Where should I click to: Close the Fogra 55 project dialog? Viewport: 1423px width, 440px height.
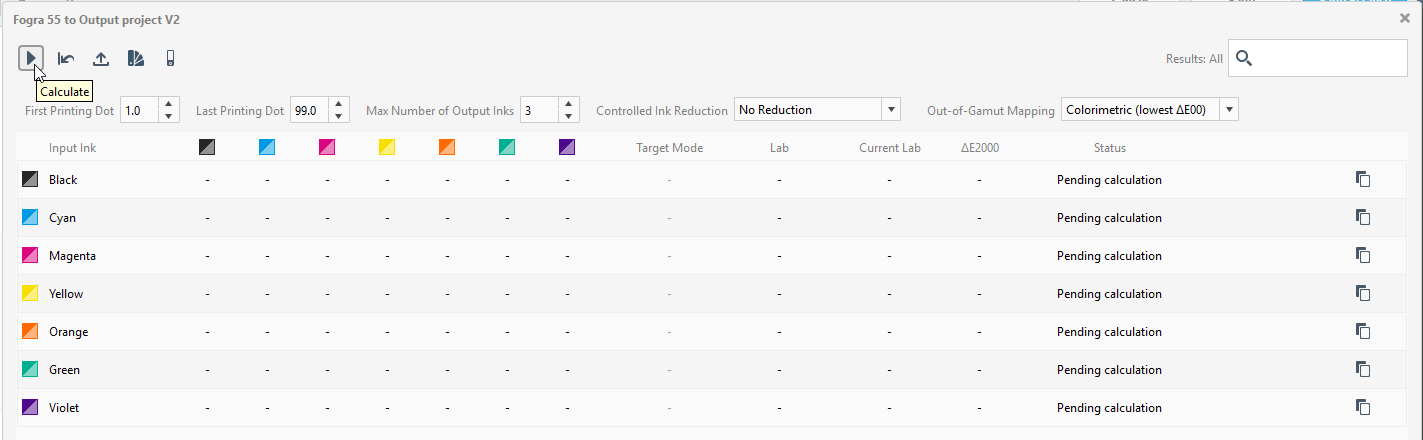click(1405, 19)
